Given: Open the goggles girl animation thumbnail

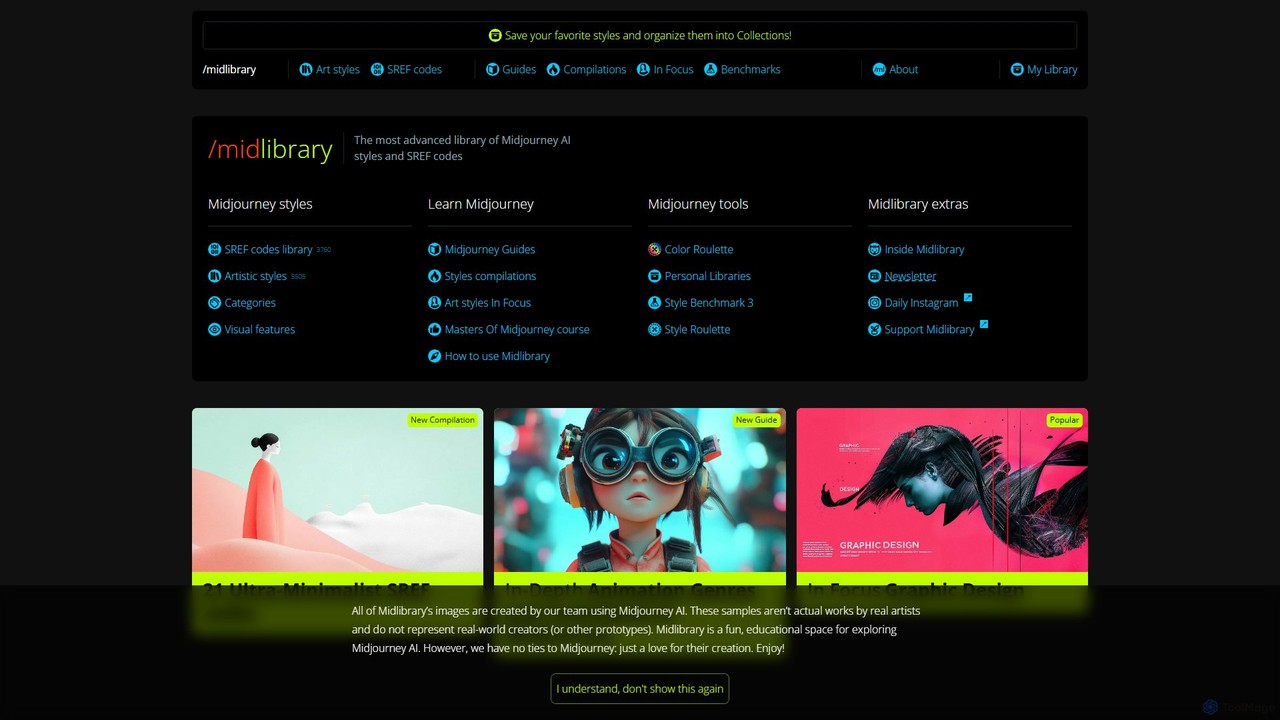Looking at the screenshot, I should [640, 490].
